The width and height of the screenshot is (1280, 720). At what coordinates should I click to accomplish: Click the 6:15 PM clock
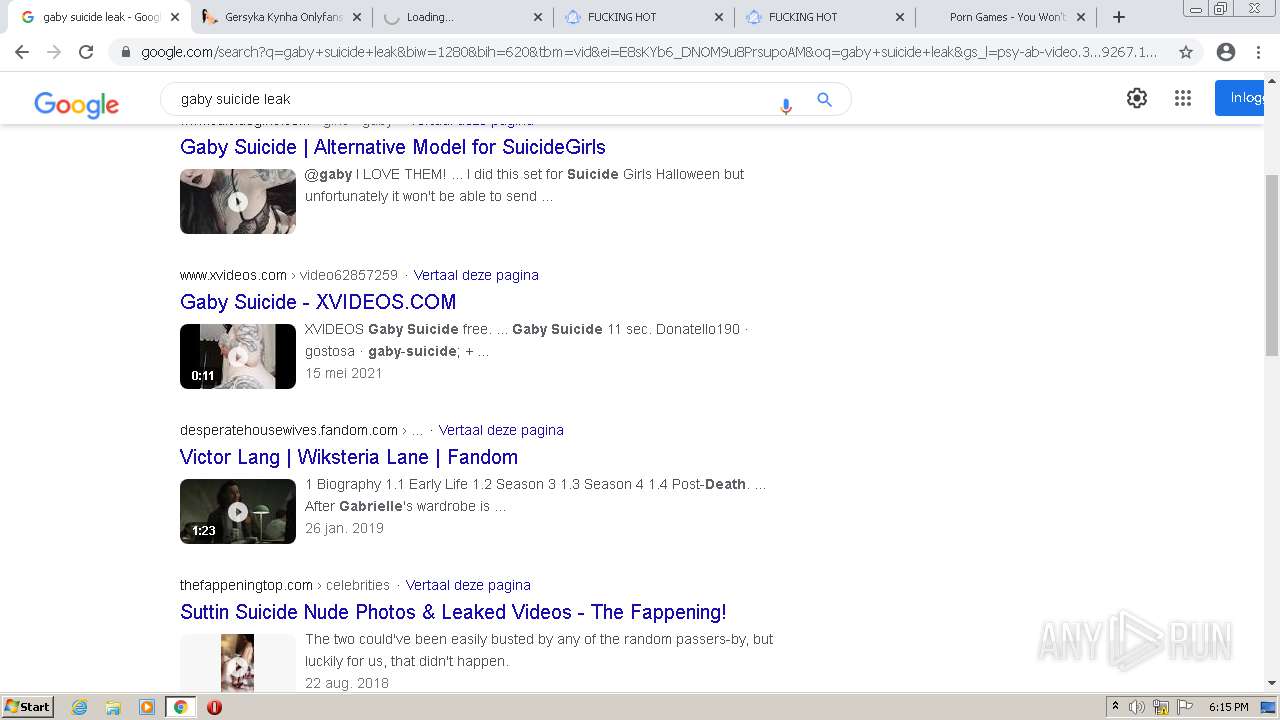[1229, 707]
